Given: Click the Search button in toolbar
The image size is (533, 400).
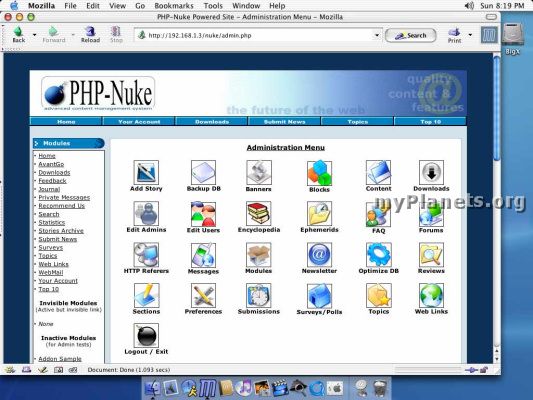Looking at the screenshot, I should tap(411, 35).
